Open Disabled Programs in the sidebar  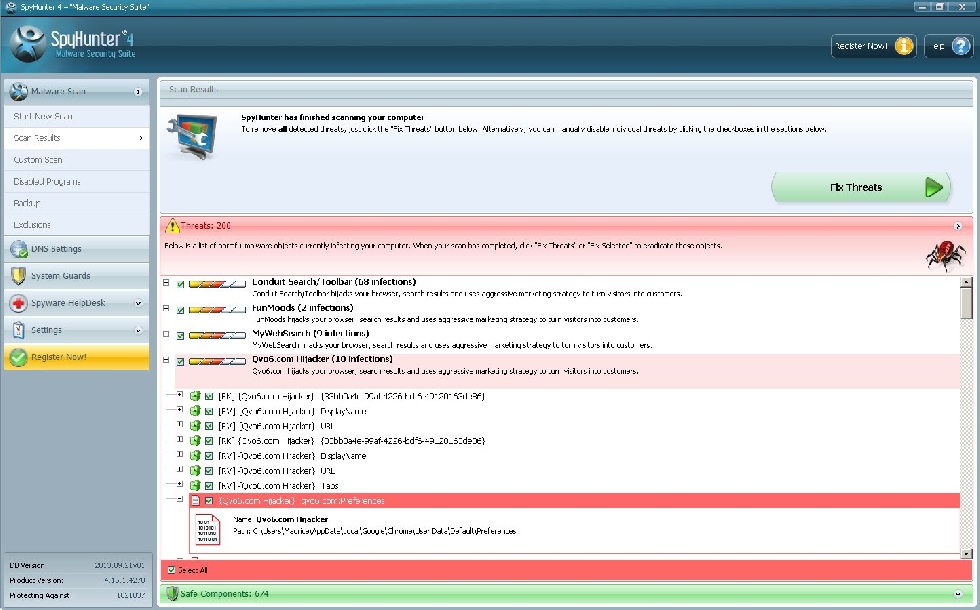pyautogui.click(x=77, y=182)
